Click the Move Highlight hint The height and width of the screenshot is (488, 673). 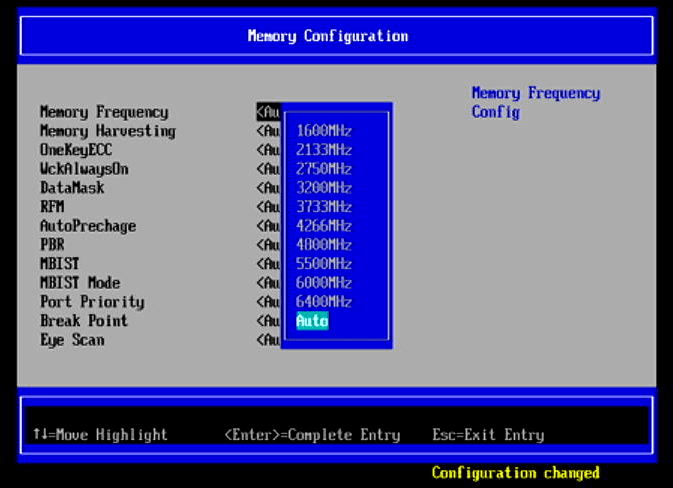pos(100,435)
